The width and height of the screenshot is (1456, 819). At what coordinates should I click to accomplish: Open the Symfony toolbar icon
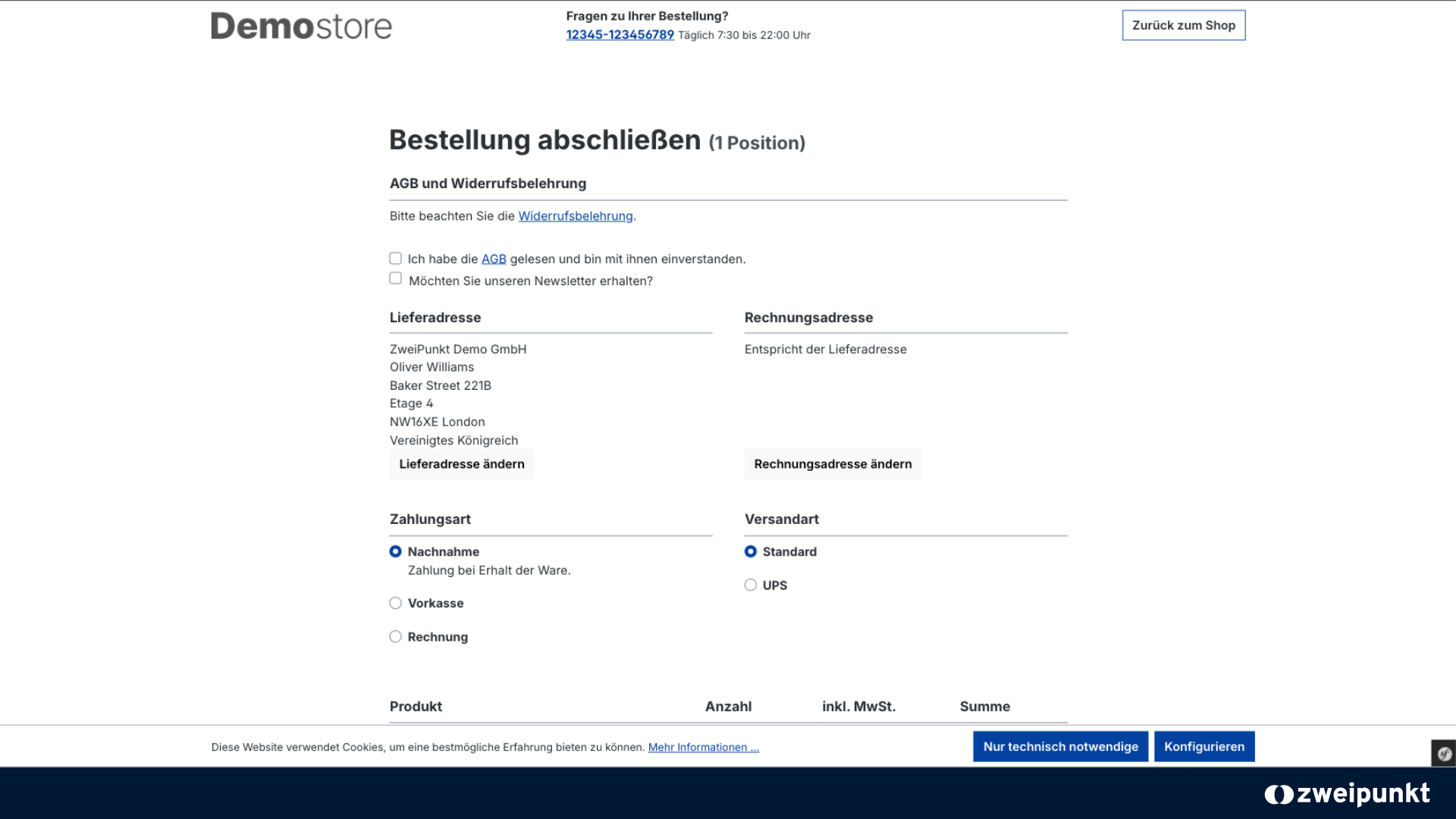tap(1444, 753)
